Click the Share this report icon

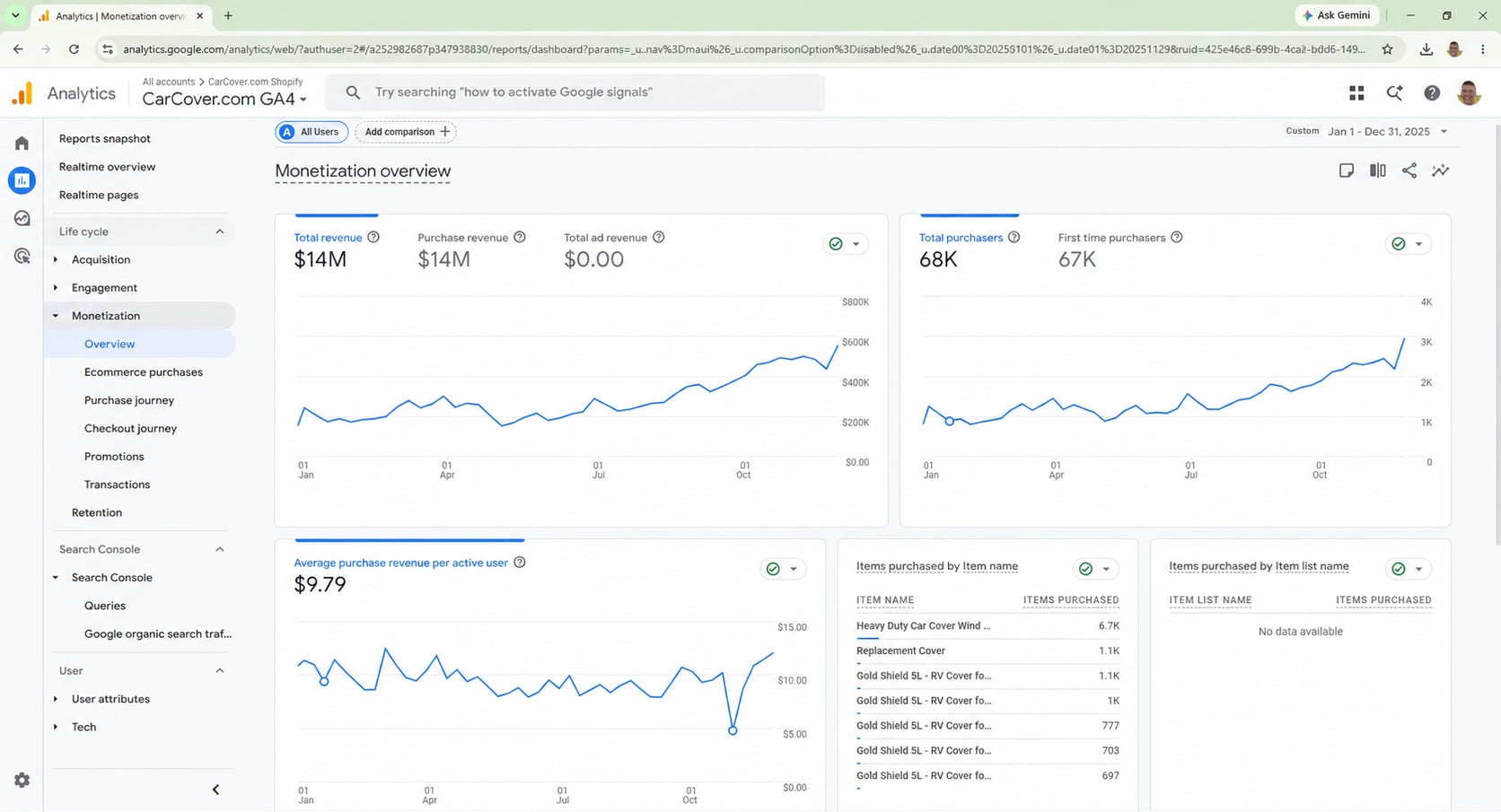(x=1409, y=170)
